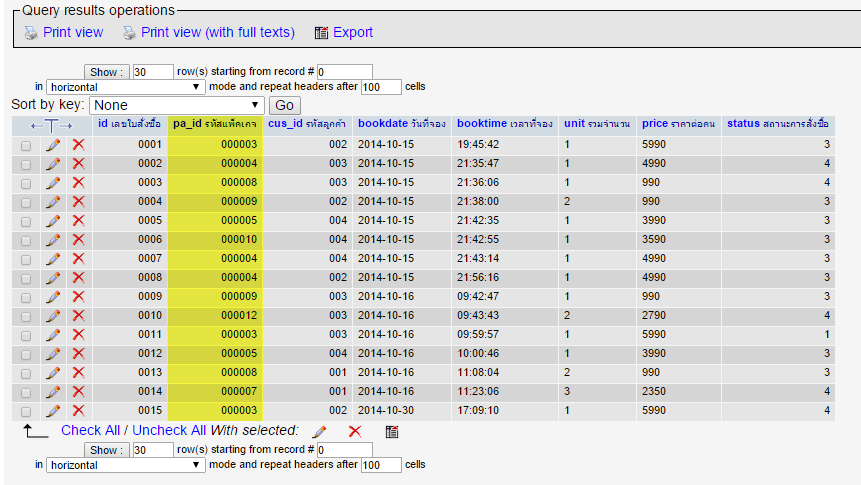Viewport: 861px width, 485px height.
Task: Check the checkbox for row 0015
Action: pos(26,411)
